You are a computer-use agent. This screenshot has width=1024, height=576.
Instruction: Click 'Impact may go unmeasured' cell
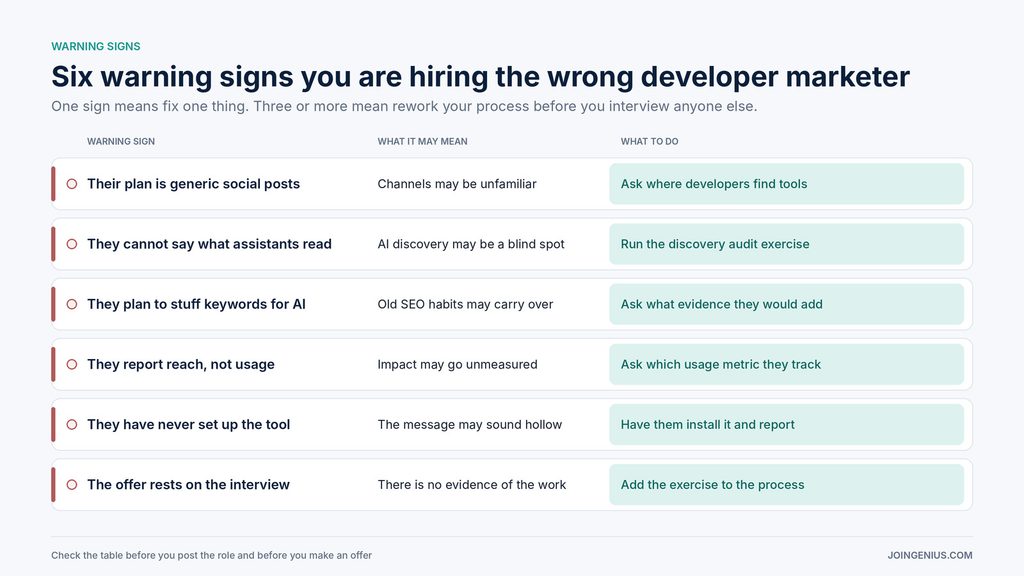click(457, 364)
